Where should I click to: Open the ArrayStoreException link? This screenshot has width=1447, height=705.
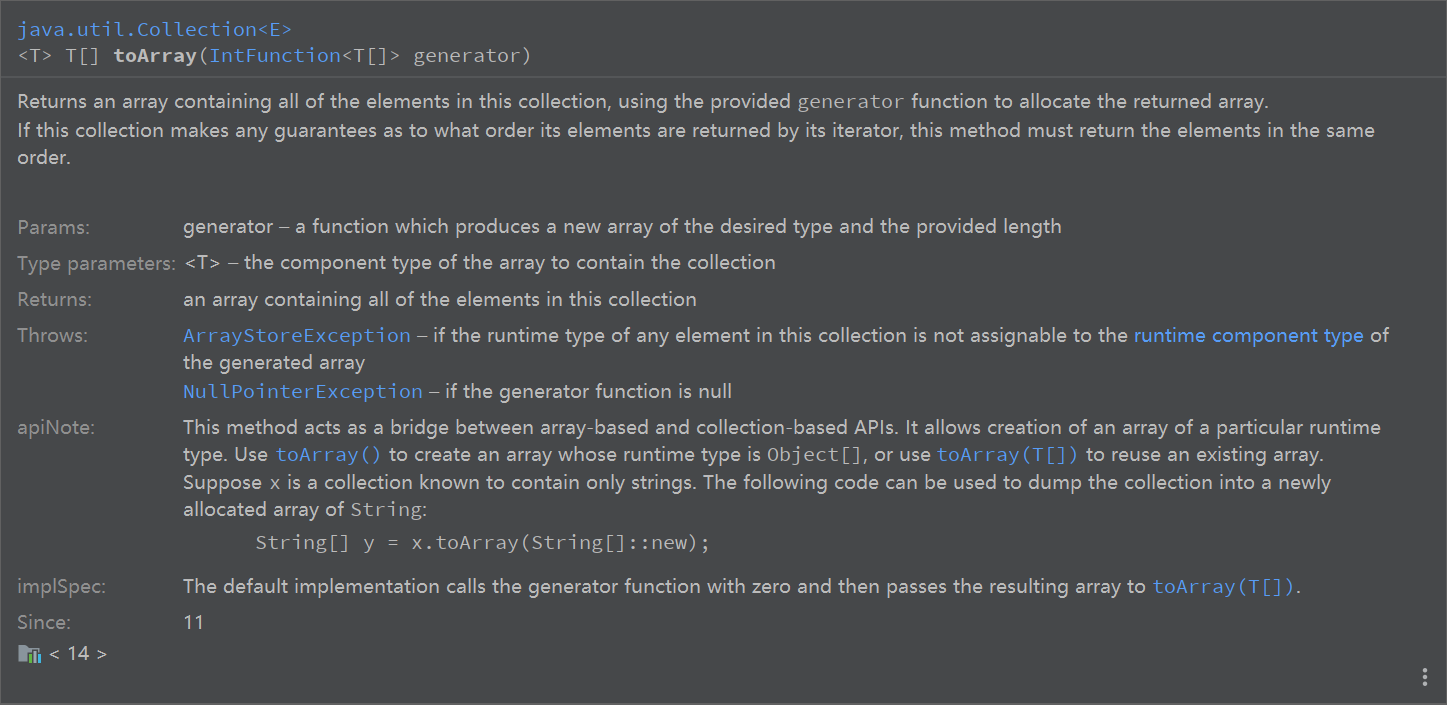297,336
